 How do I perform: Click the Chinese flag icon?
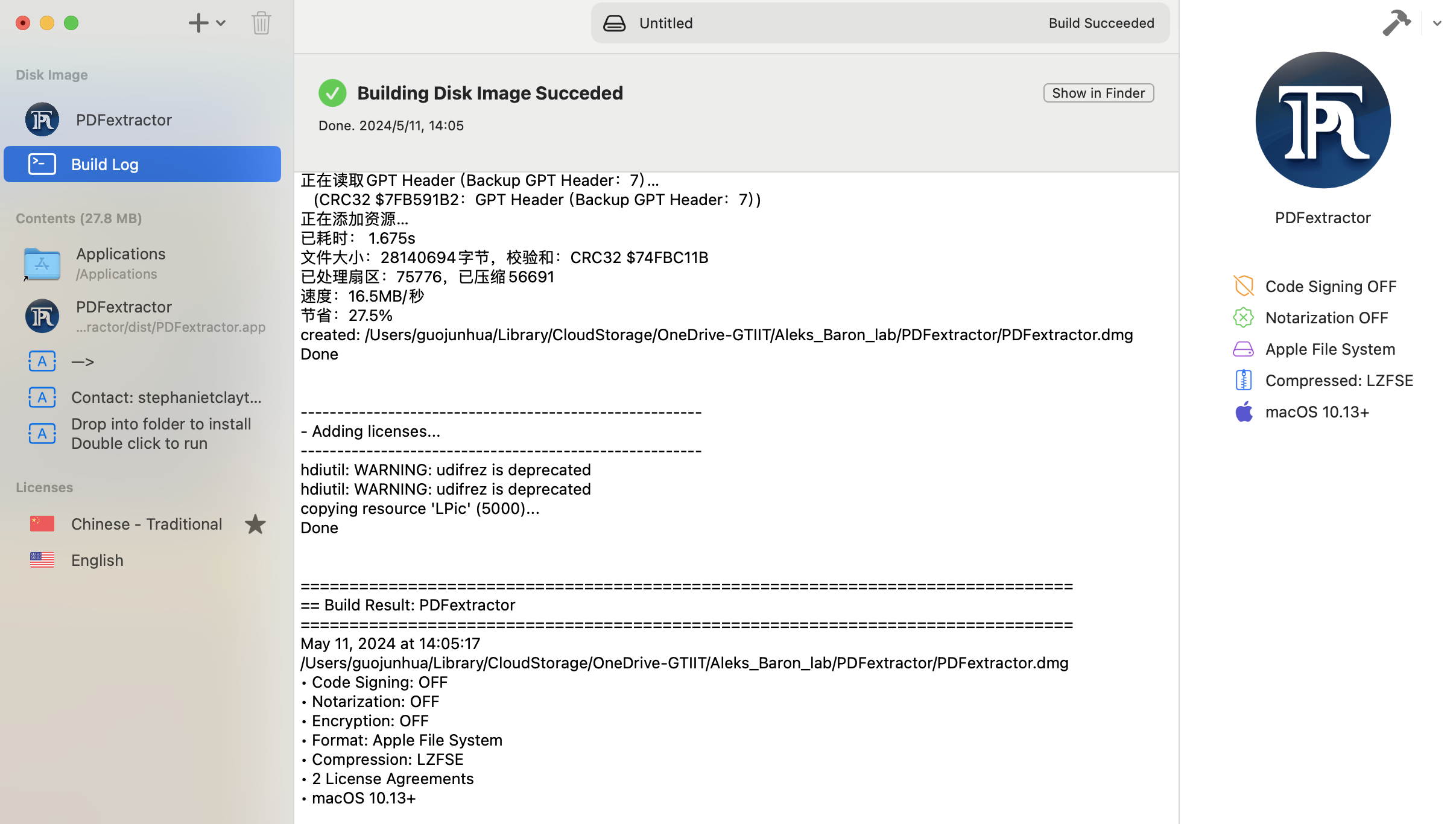[42, 524]
